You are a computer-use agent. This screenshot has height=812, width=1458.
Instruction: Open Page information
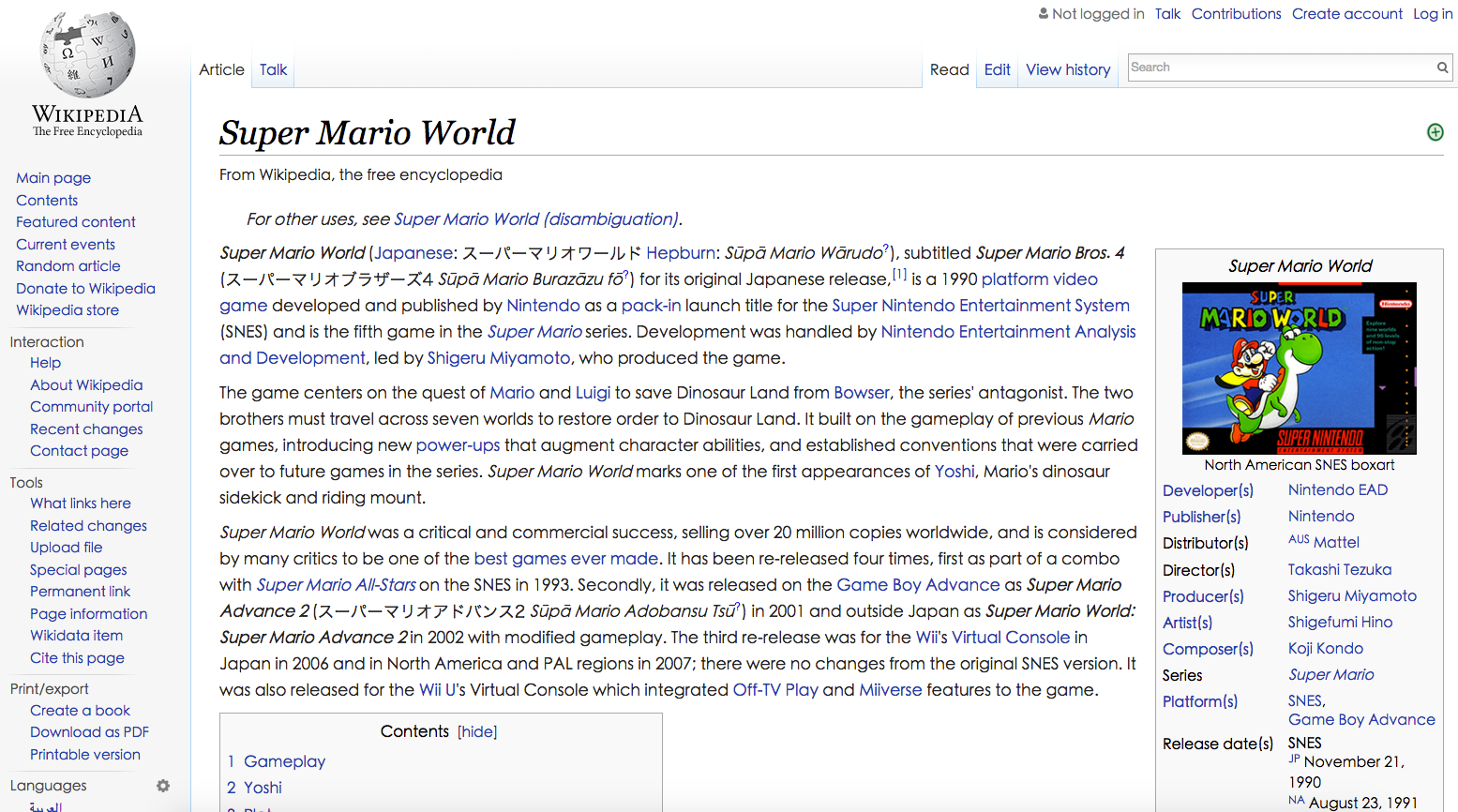(88, 614)
